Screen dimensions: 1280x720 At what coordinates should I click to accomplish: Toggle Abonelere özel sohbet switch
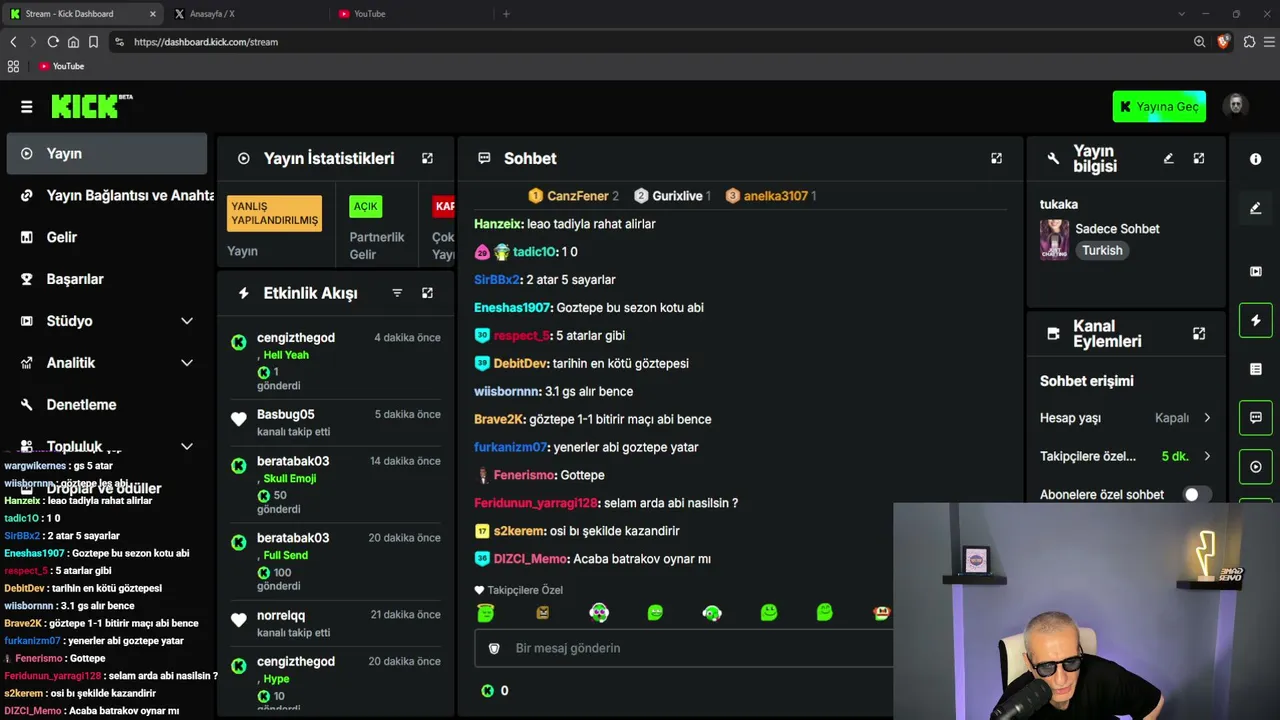click(x=1197, y=494)
